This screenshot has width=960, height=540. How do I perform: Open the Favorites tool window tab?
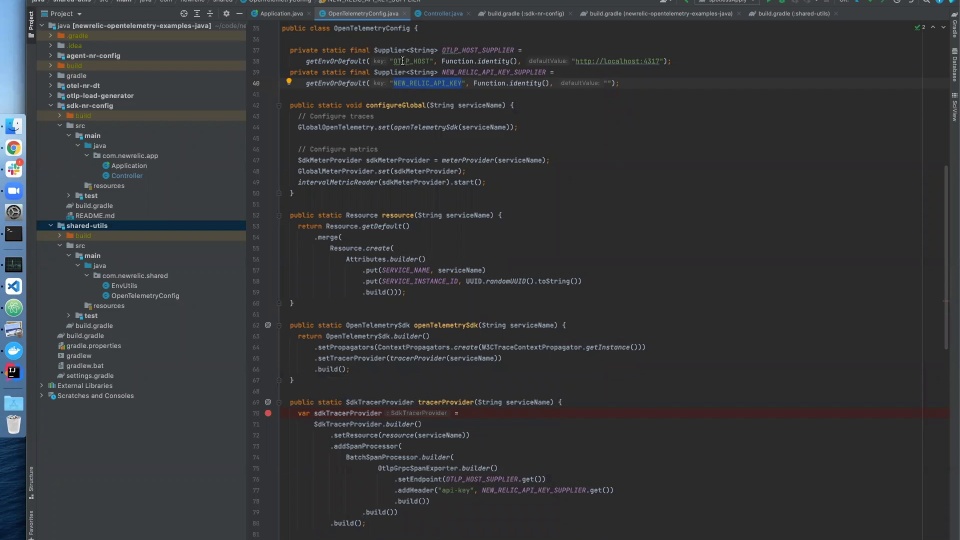(x=31, y=524)
